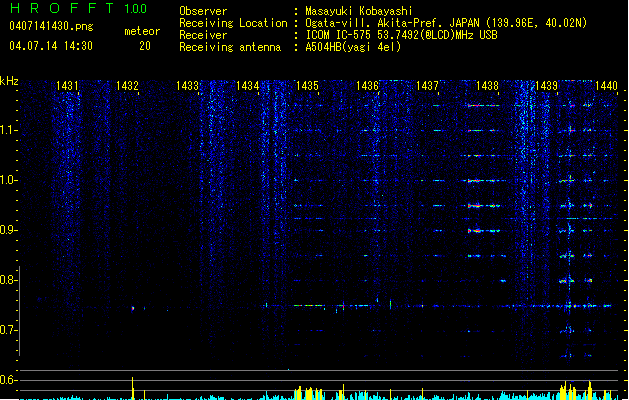Click the 1439 time marker
This screenshot has height=400, width=629.
(547, 86)
